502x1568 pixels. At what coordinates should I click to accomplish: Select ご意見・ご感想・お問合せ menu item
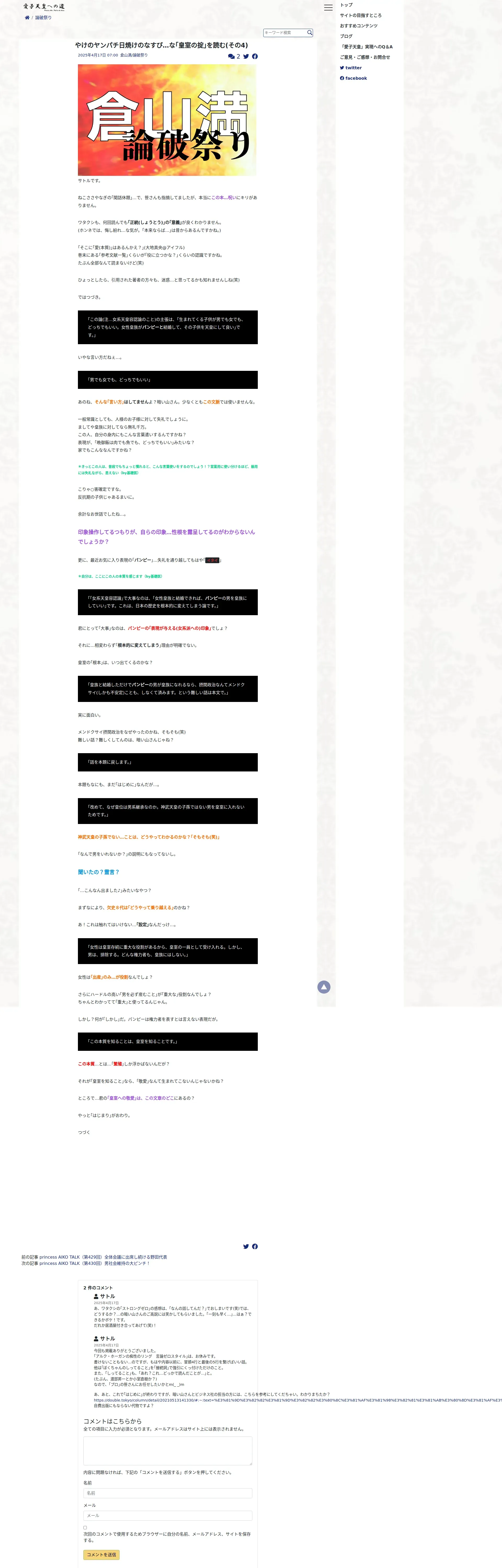click(365, 57)
